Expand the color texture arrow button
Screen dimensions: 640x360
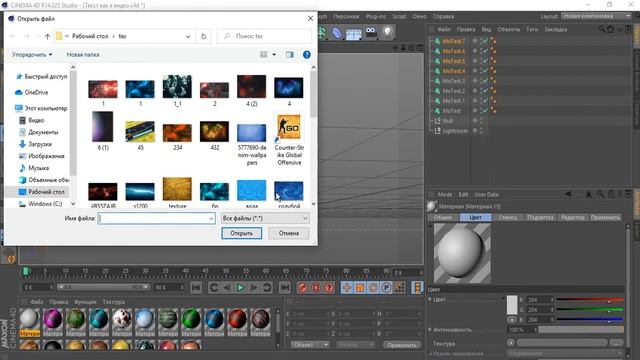tap(511, 342)
